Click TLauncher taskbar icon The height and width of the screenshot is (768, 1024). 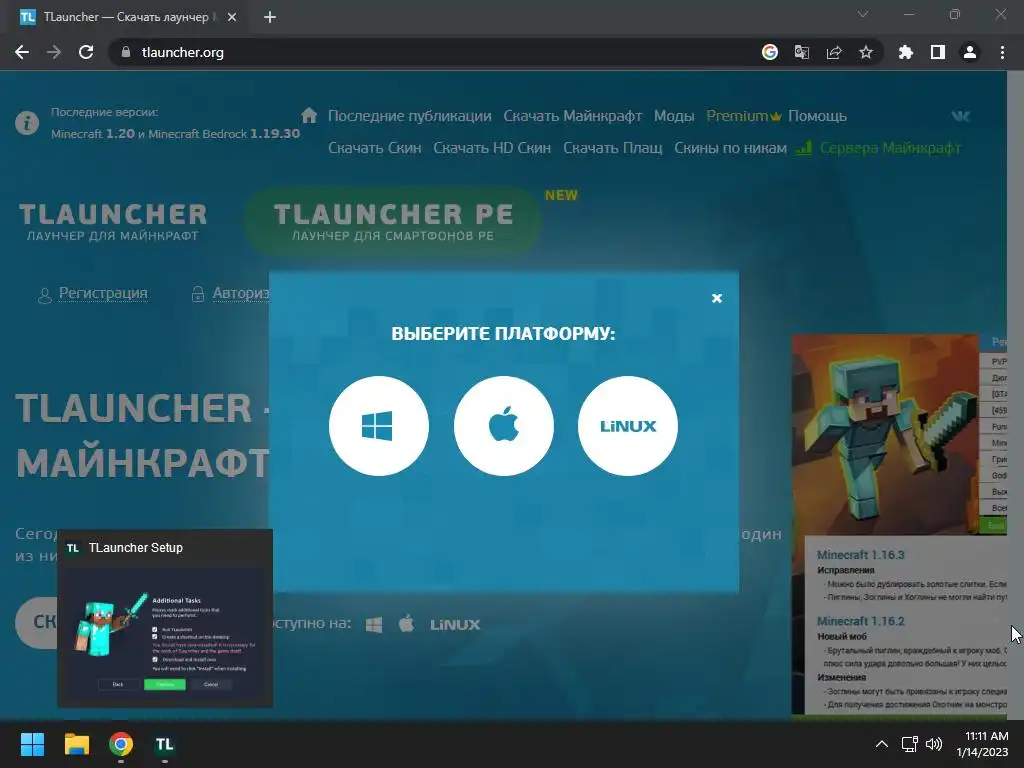165,744
